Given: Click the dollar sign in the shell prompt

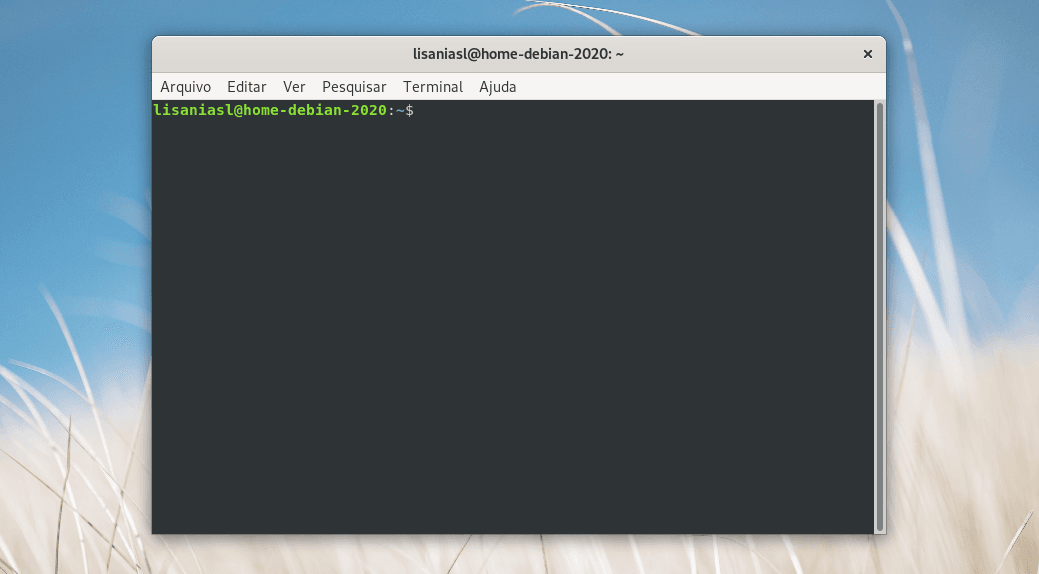Looking at the screenshot, I should (x=409, y=110).
